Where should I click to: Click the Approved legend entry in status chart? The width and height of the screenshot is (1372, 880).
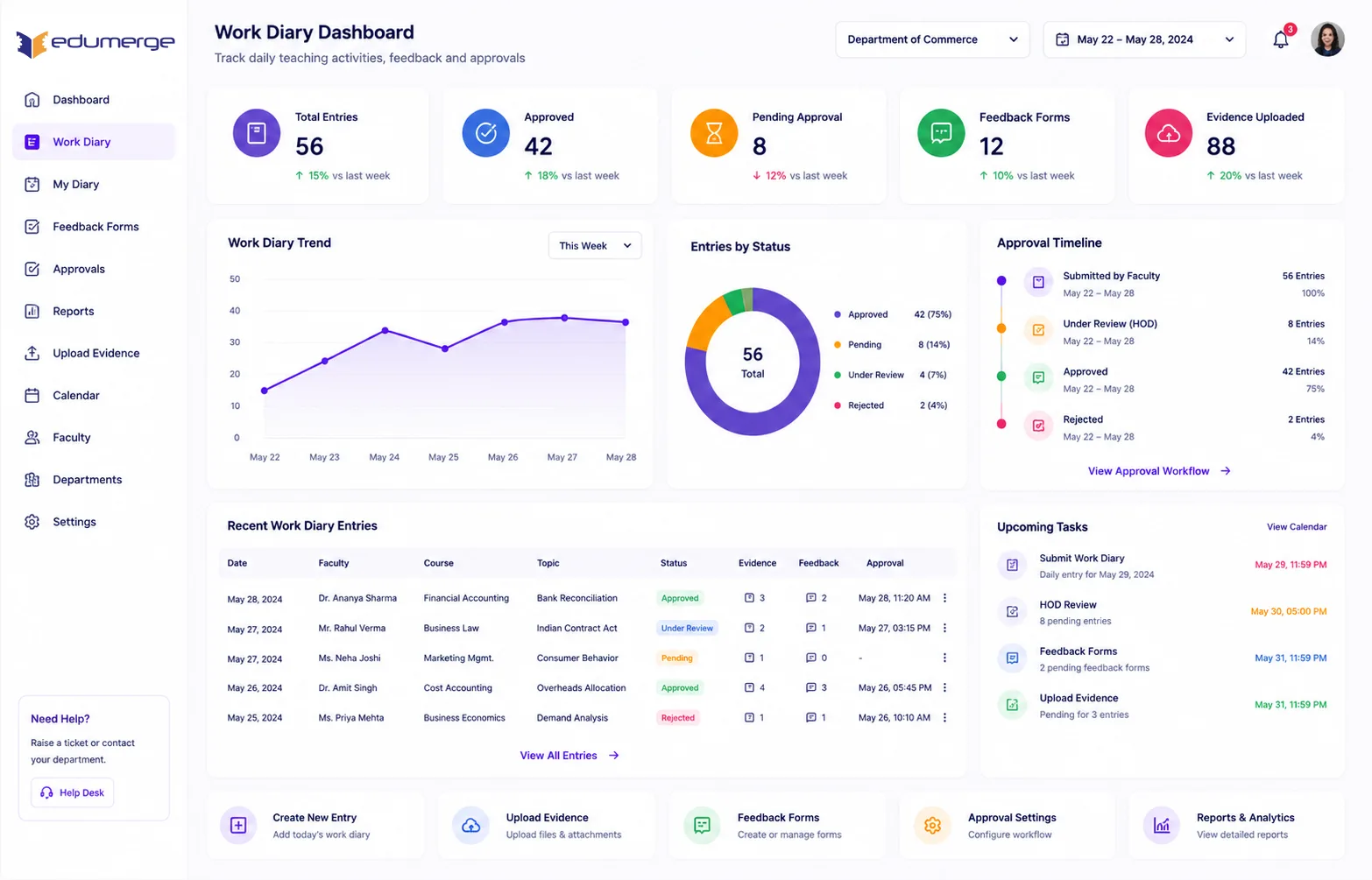(892, 314)
